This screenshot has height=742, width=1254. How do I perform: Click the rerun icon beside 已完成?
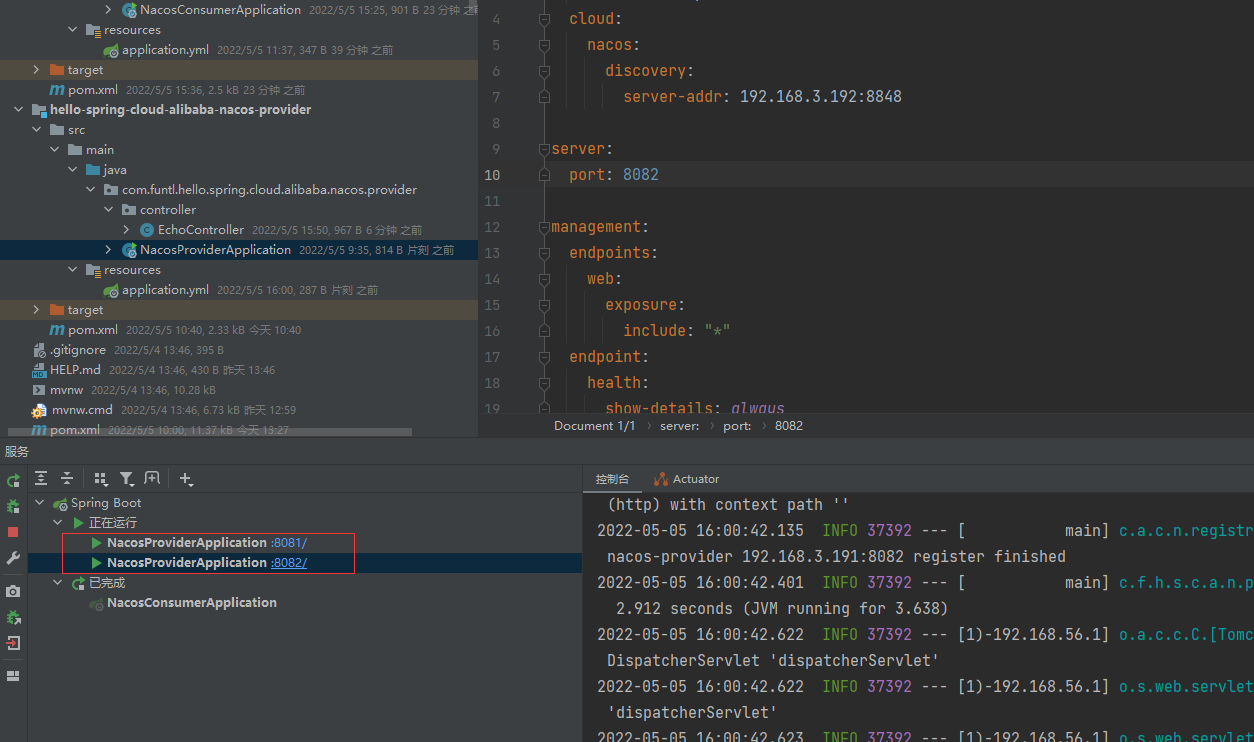point(79,583)
